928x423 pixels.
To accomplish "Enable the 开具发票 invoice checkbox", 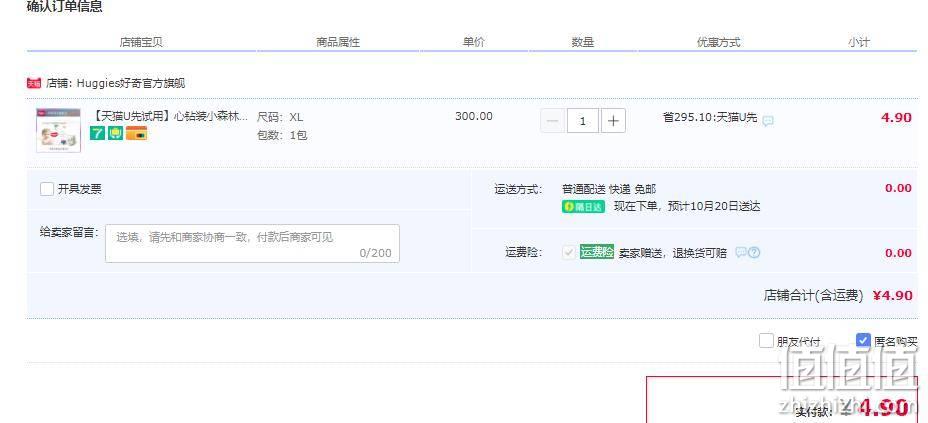I will pyautogui.click(x=47, y=189).
